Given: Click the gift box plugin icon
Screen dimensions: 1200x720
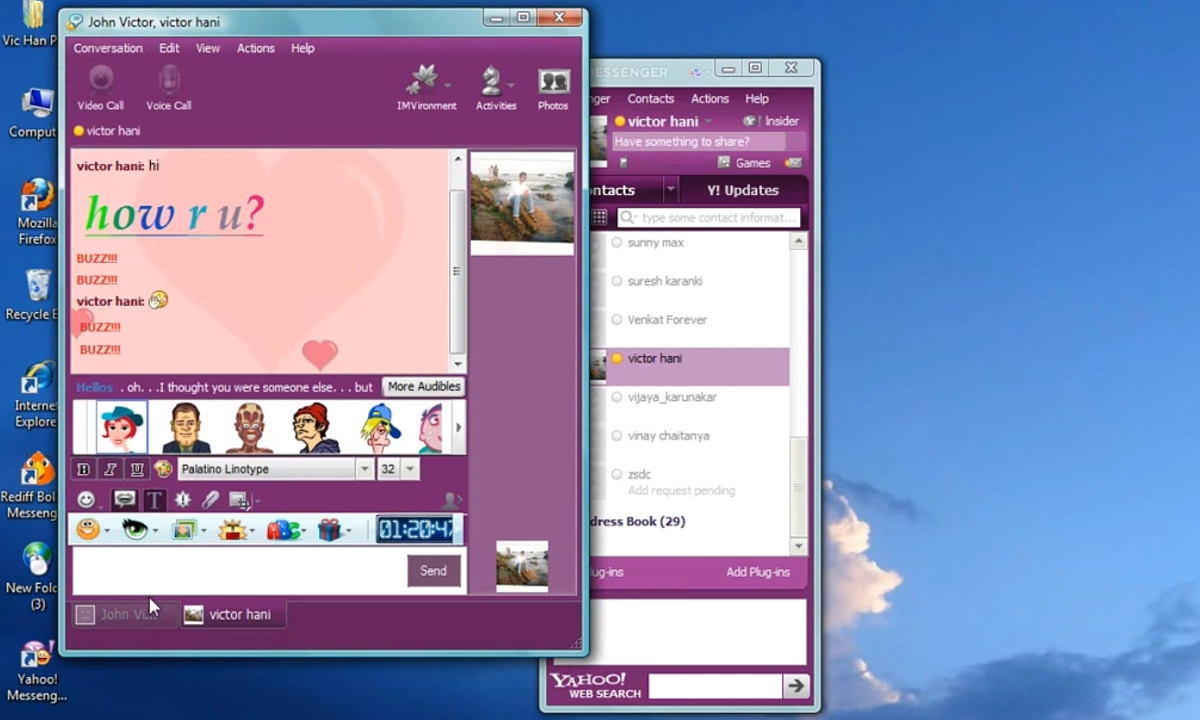Looking at the screenshot, I should coord(329,530).
